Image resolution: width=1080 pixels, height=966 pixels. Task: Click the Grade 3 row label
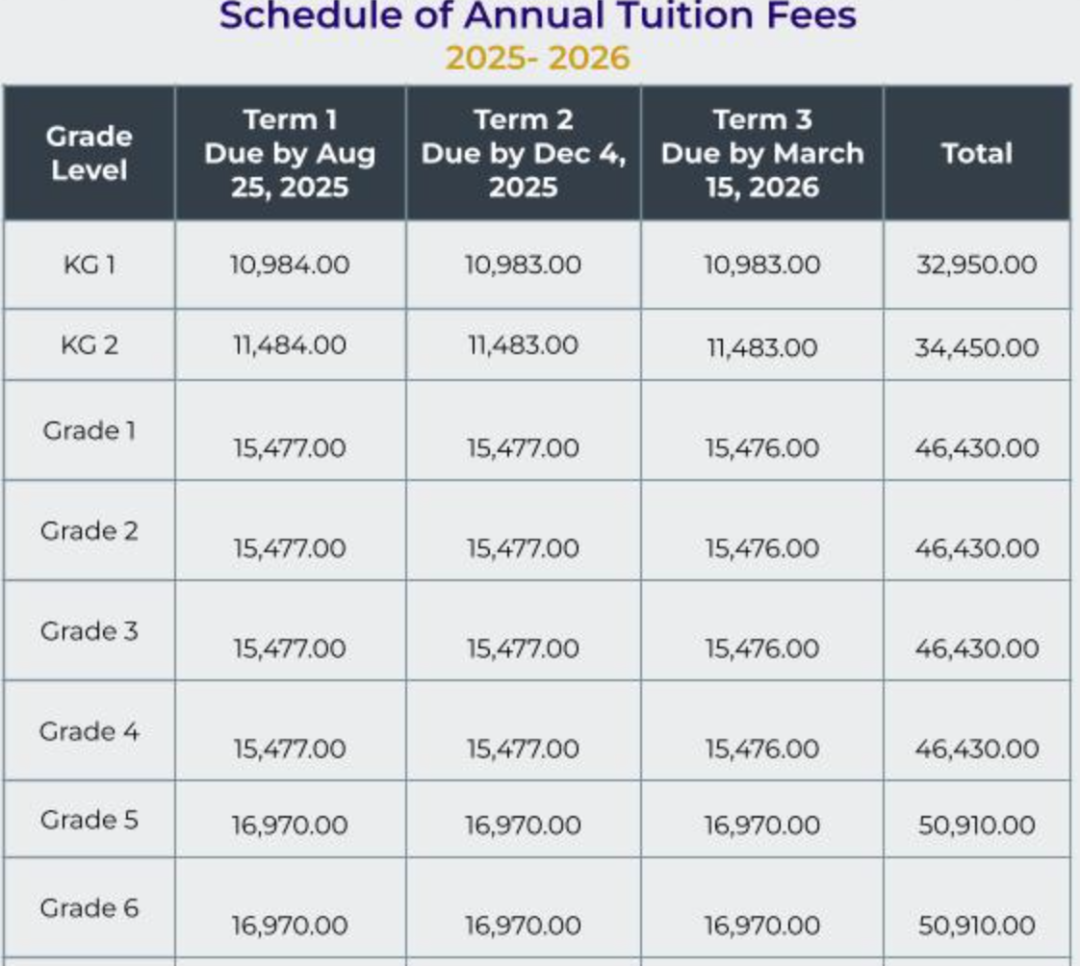[89, 631]
